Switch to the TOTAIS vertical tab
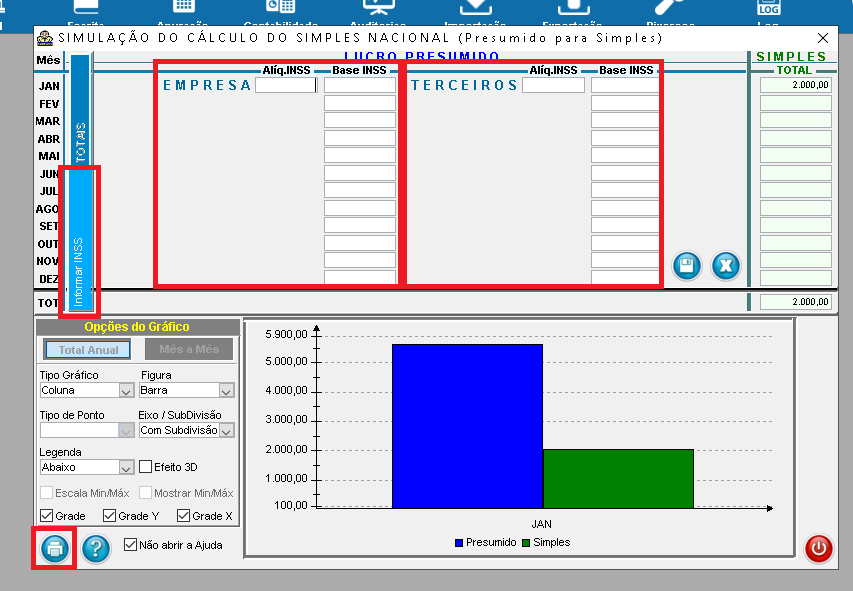The width and height of the screenshot is (853, 591). point(81,109)
